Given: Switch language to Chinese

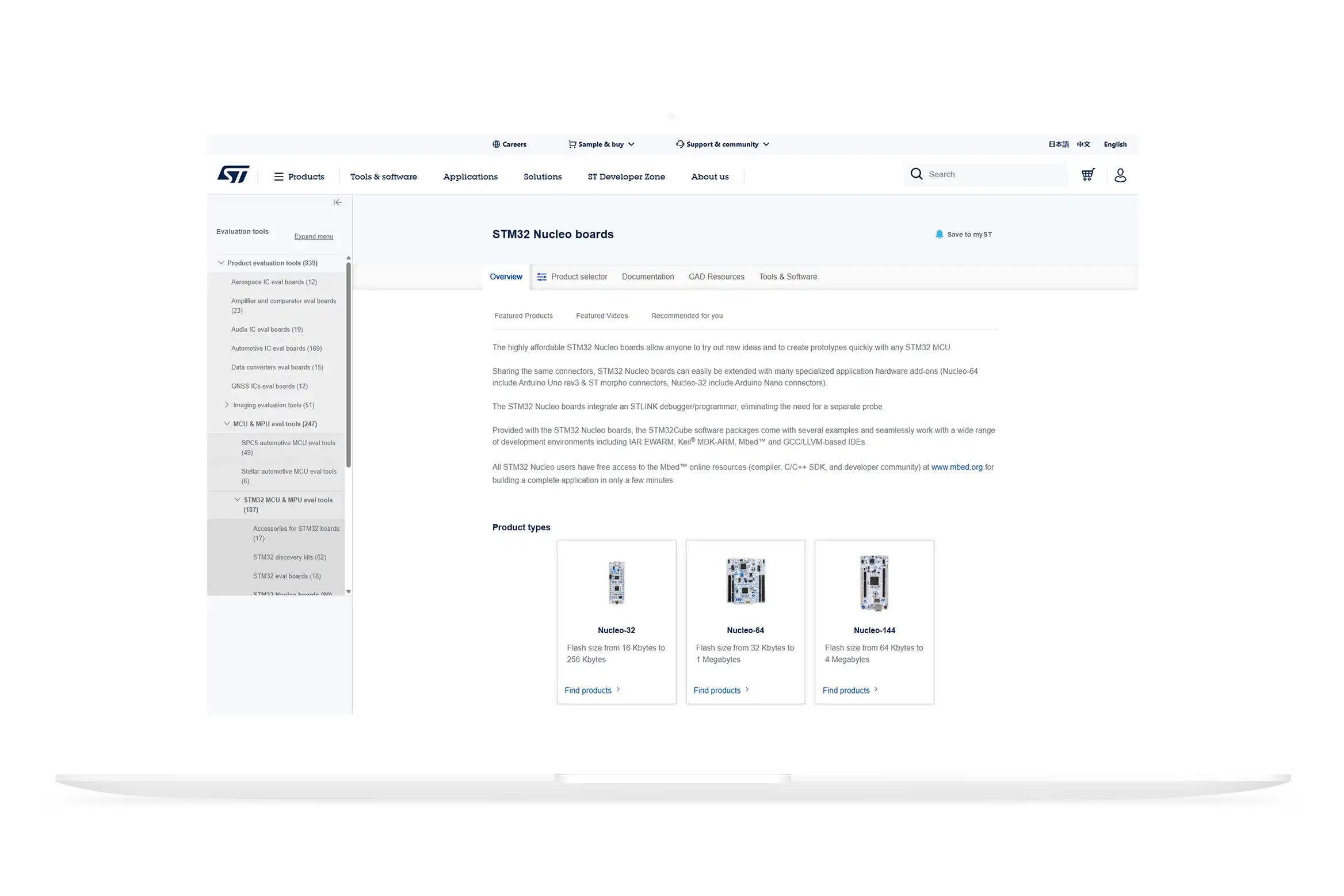Looking at the screenshot, I should point(1083,144).
